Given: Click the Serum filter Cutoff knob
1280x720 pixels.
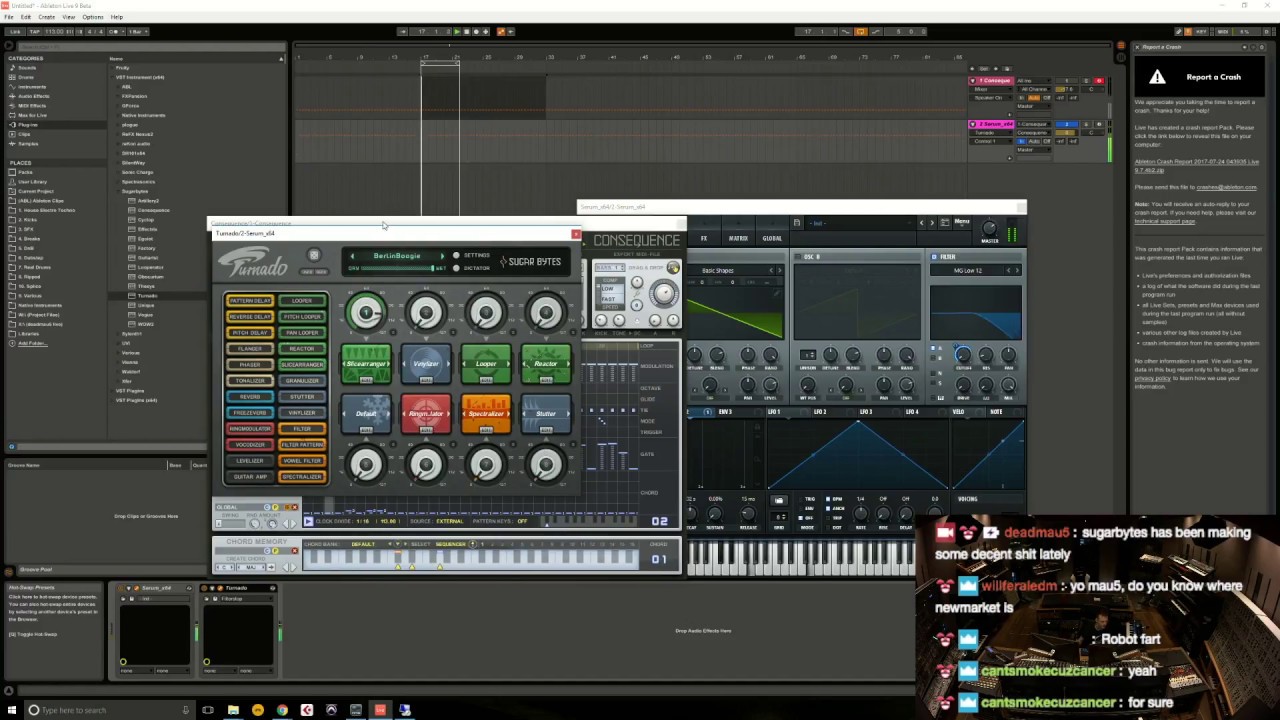Looking at the screenshot, I should pyautogui.click(x=963, y=354).
